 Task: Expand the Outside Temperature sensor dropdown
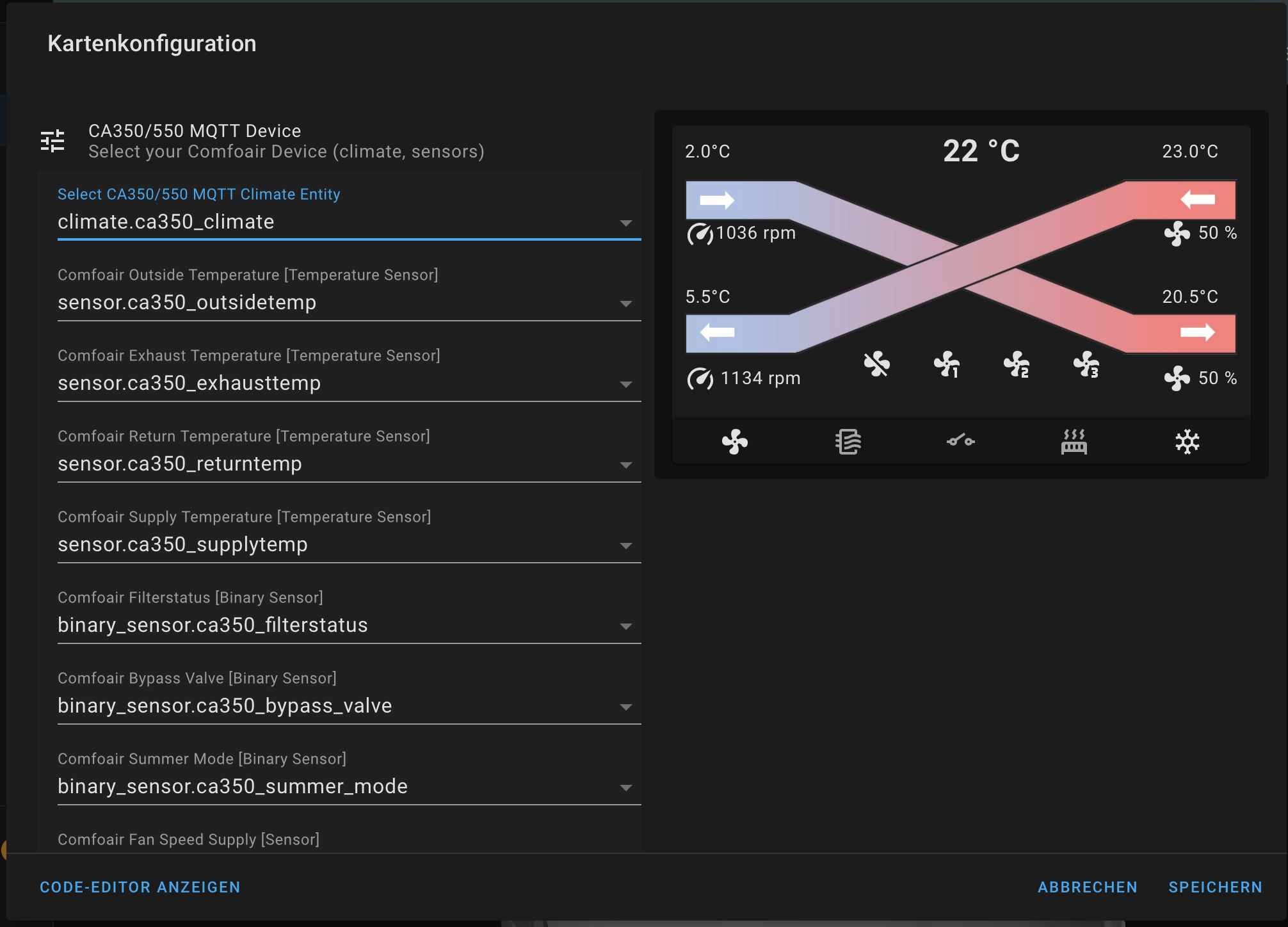click(x=625, y=303)
